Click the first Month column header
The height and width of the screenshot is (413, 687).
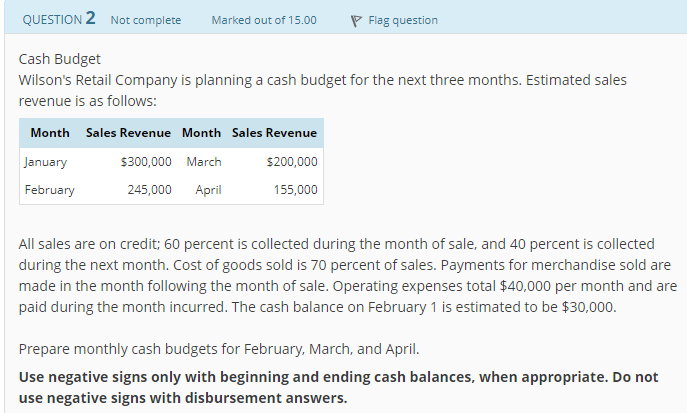coord(50,133)
